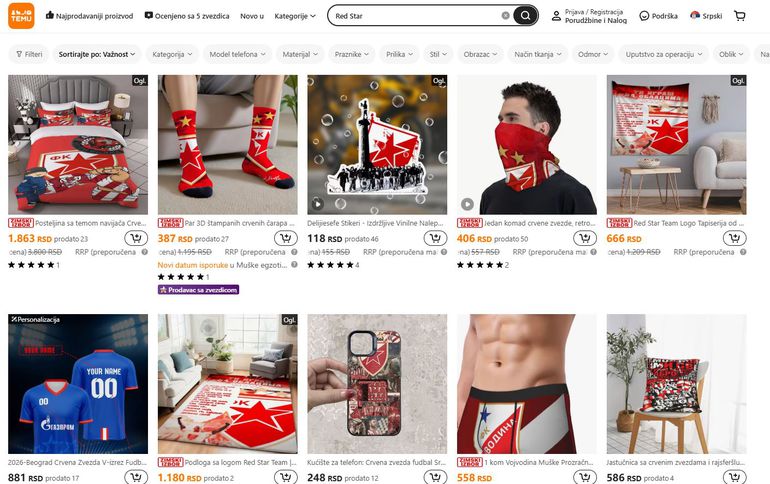Click the search magnifier button
The width and height of the screenshot is (770, 484).
pos(525,16)
